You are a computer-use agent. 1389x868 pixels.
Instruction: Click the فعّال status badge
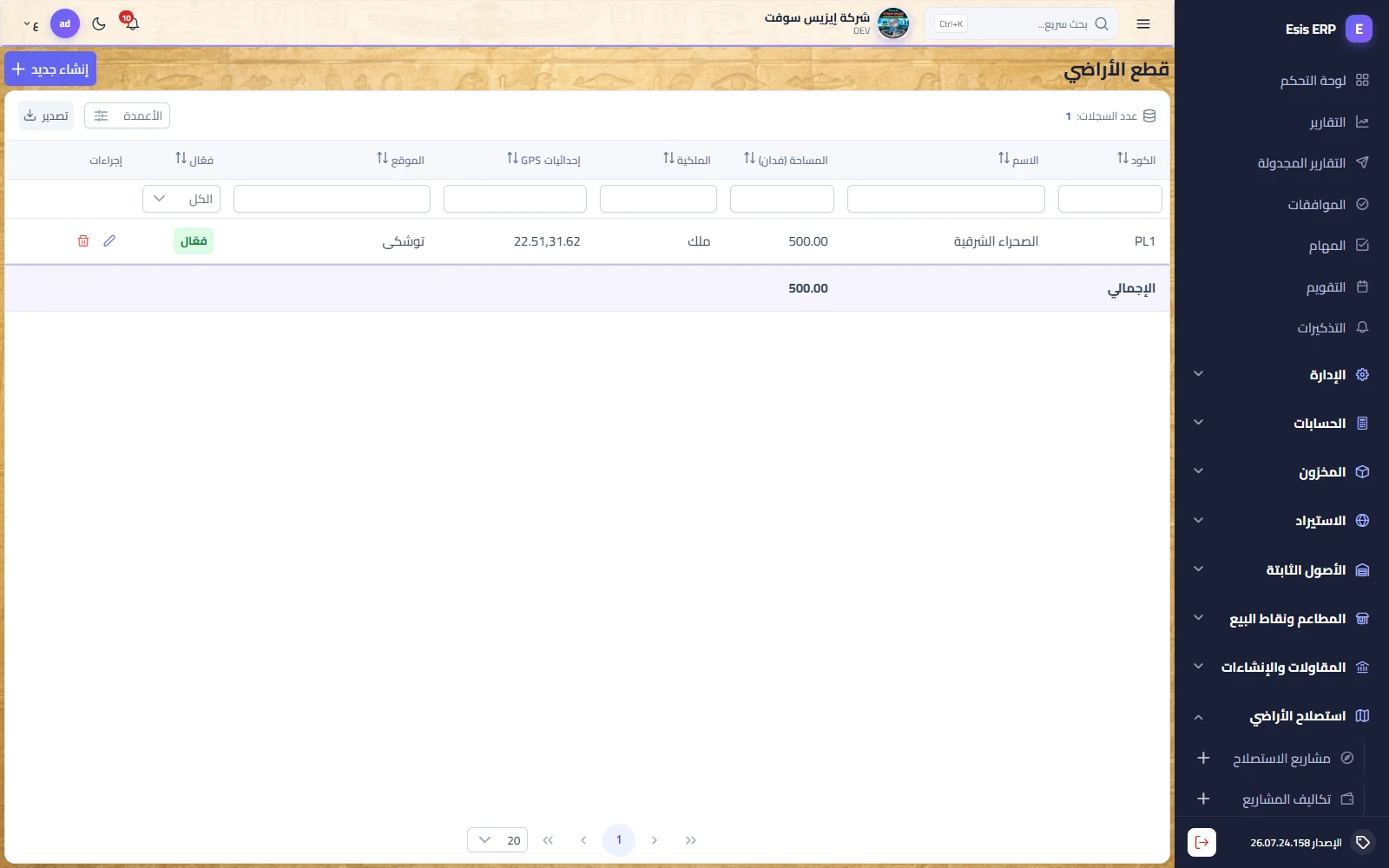pyautogui.click(x=194, y=241)
